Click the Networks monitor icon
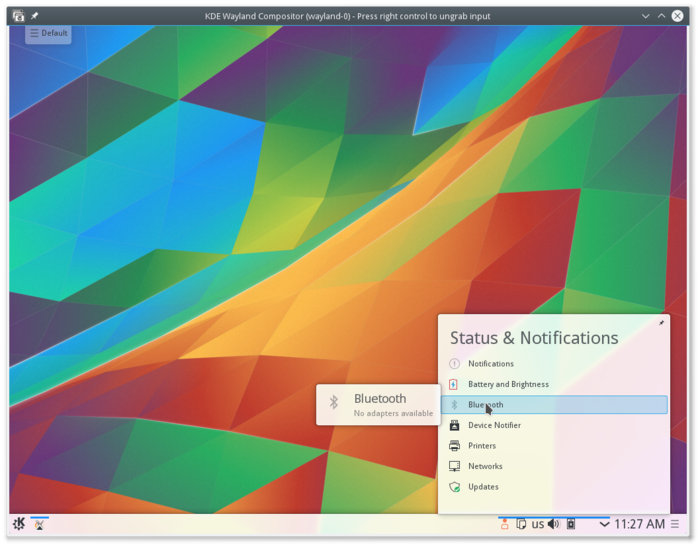 pos(454,466)
